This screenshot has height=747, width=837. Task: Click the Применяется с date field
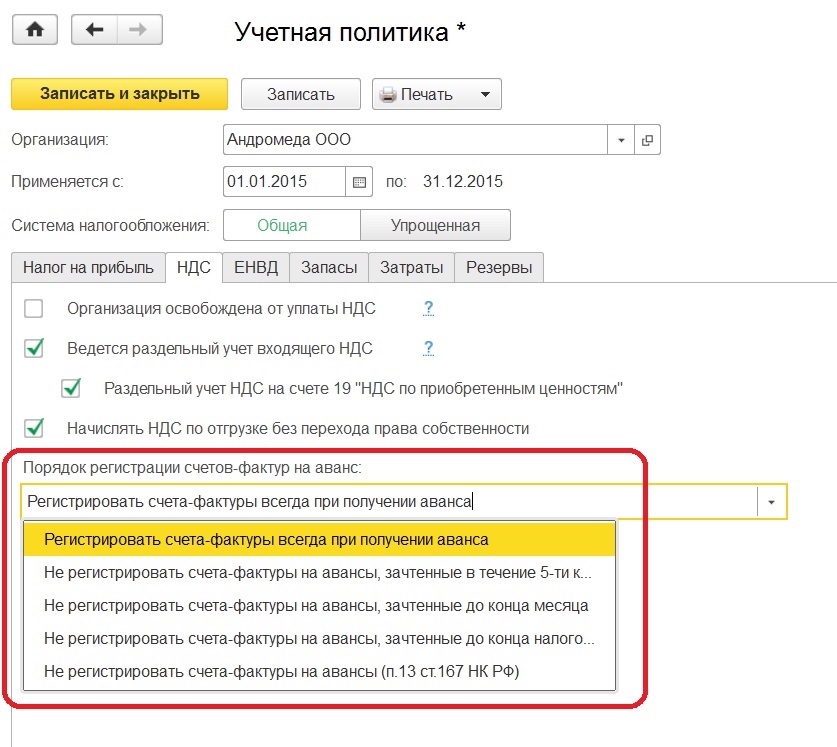pyautogui.click(x=285, y=182)
